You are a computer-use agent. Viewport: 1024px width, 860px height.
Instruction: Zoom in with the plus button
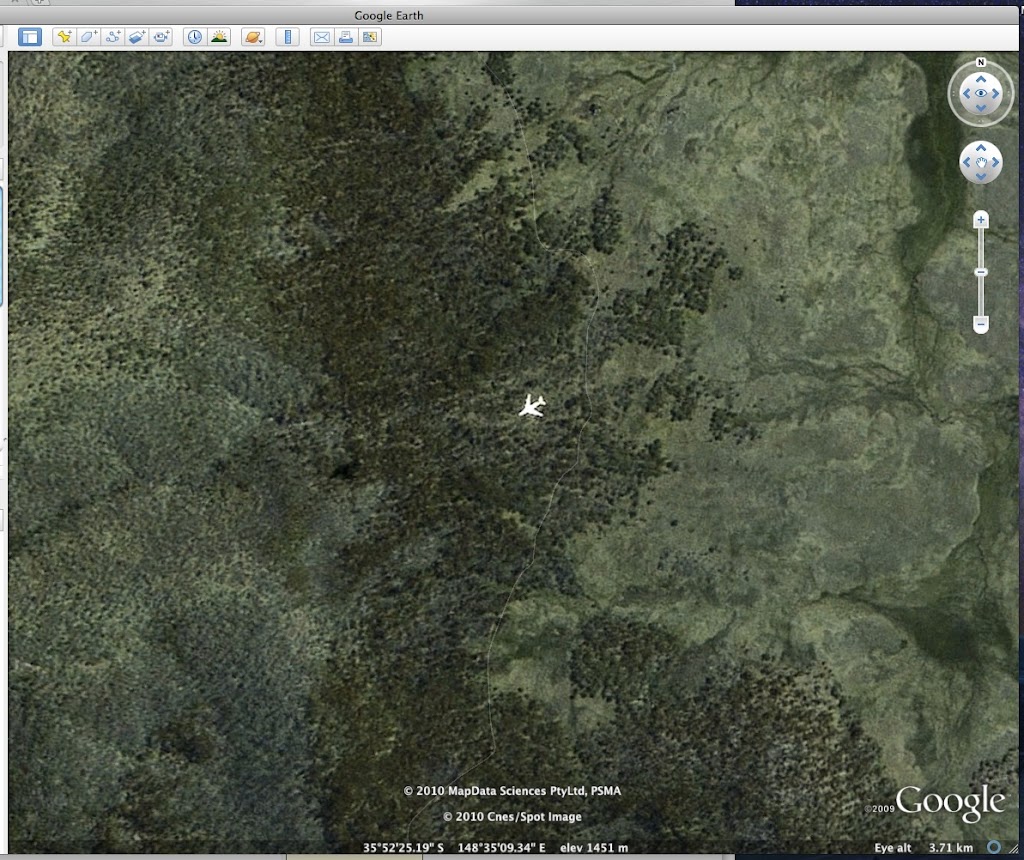[980, 220]
